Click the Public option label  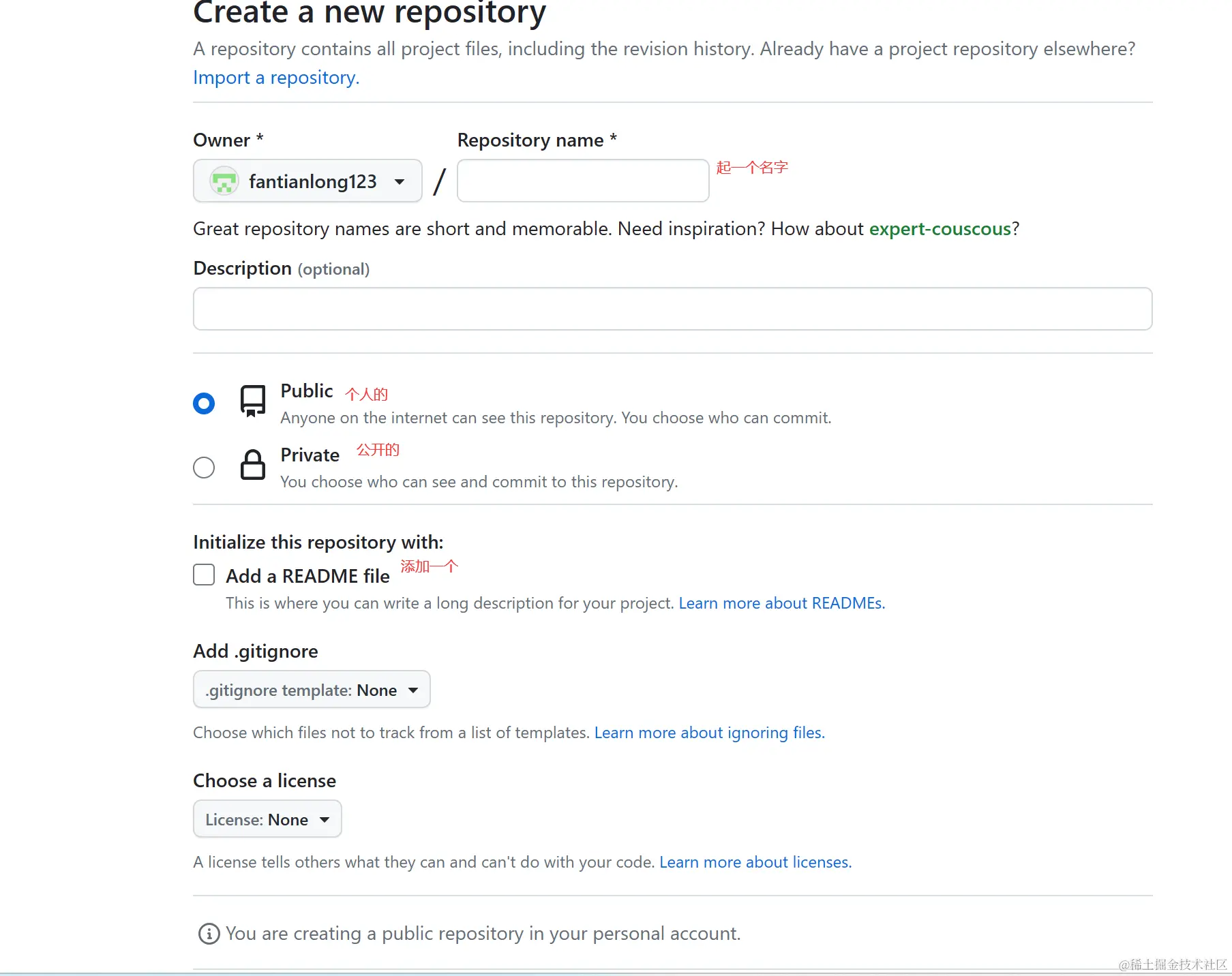pyautogui.click(x=307, y=391)
